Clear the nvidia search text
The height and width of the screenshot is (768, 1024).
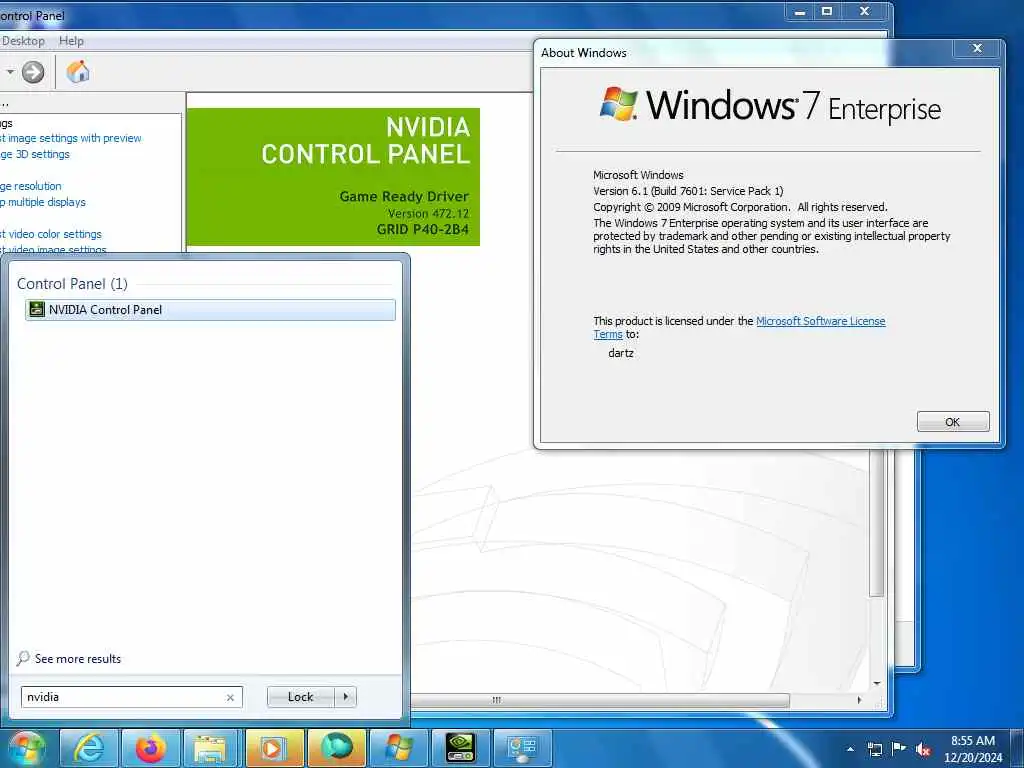click(x=230, y=697)
